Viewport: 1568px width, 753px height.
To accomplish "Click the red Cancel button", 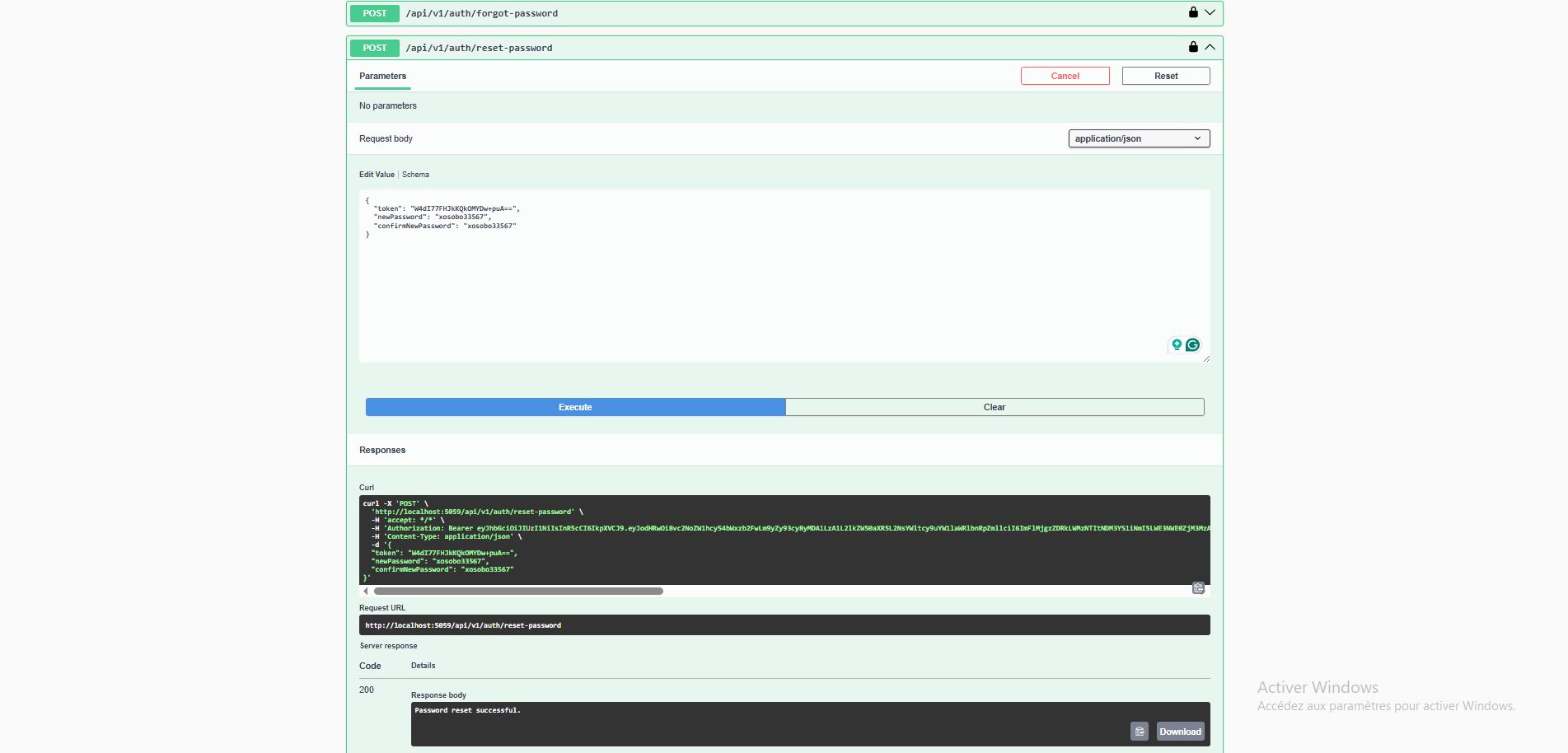I will pos(1065,76).
